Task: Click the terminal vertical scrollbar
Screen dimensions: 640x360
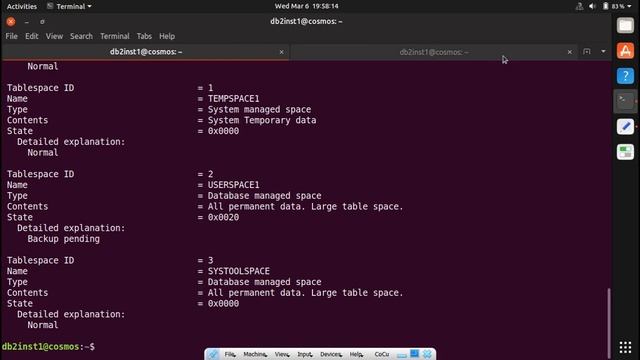Action: (x=608, y=322)
